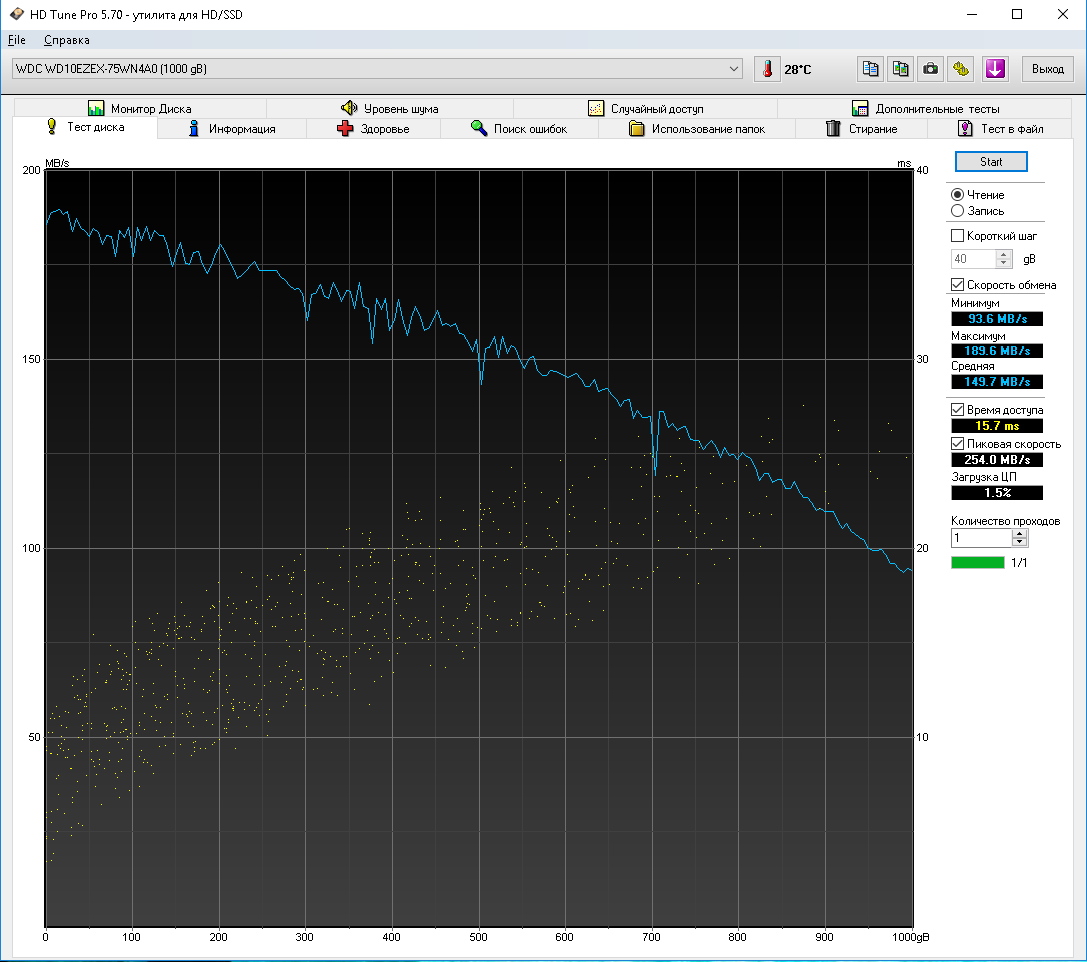Switch to Поиск ошибок tab
Viewport: 1087px width, 962px height.
519,129
